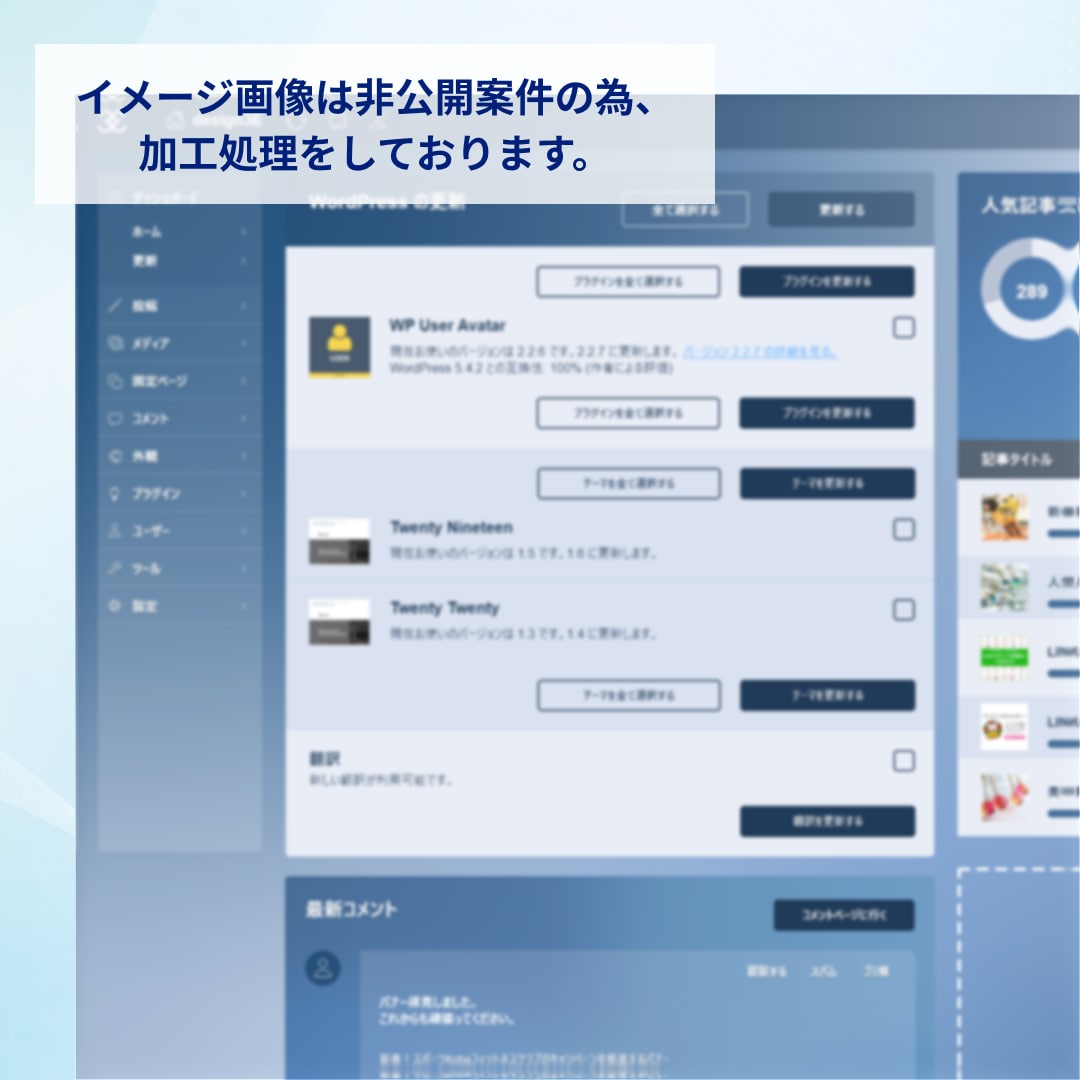Click the 投稿 pen icon in sidebar

click(115, 305)
